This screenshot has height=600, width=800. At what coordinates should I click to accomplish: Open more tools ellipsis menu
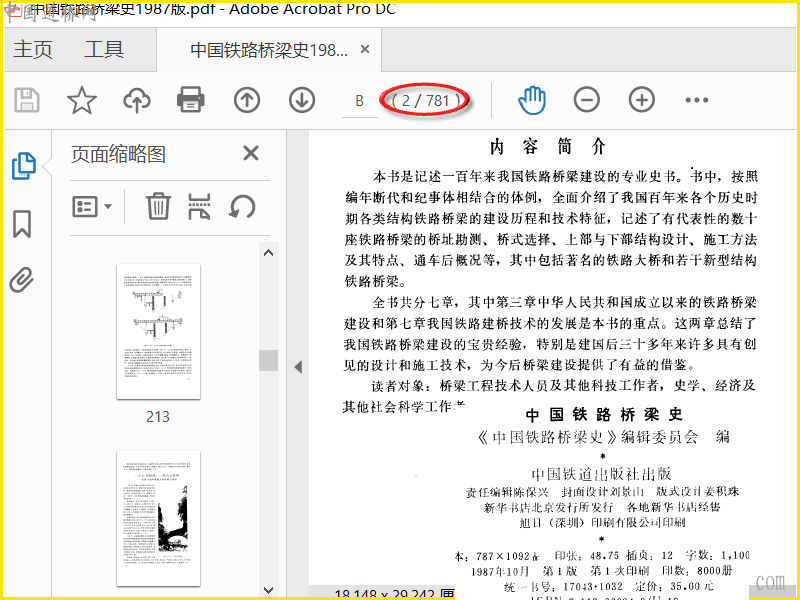click(x=697, y=100)
